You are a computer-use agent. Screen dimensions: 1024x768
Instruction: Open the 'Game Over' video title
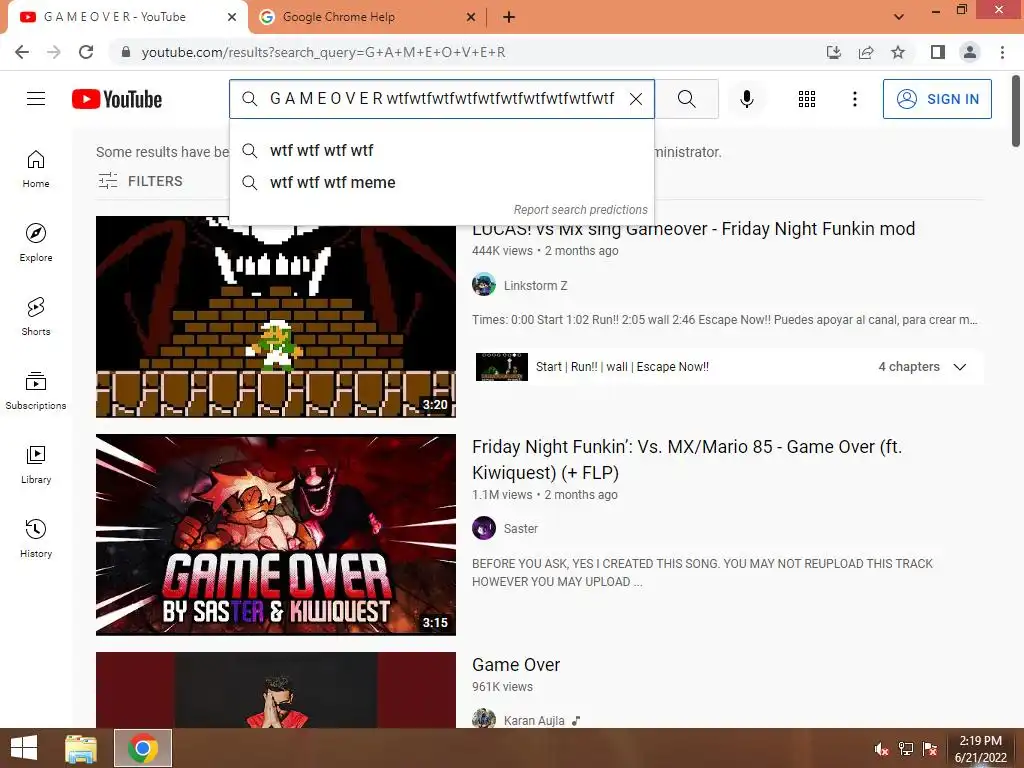coord(516,665)
